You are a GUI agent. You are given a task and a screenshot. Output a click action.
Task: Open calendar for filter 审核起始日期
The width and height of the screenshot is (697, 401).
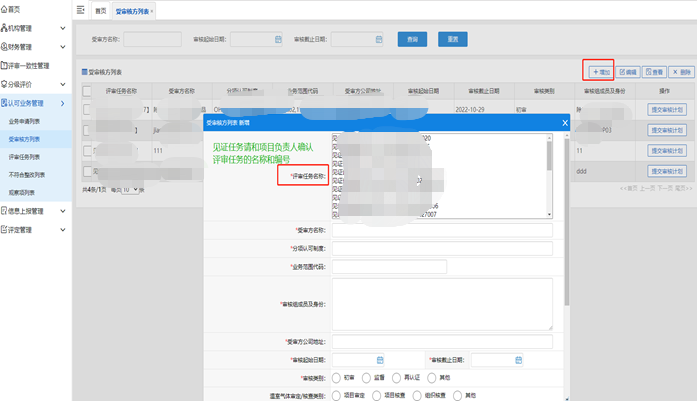click(x=278, y=39)
